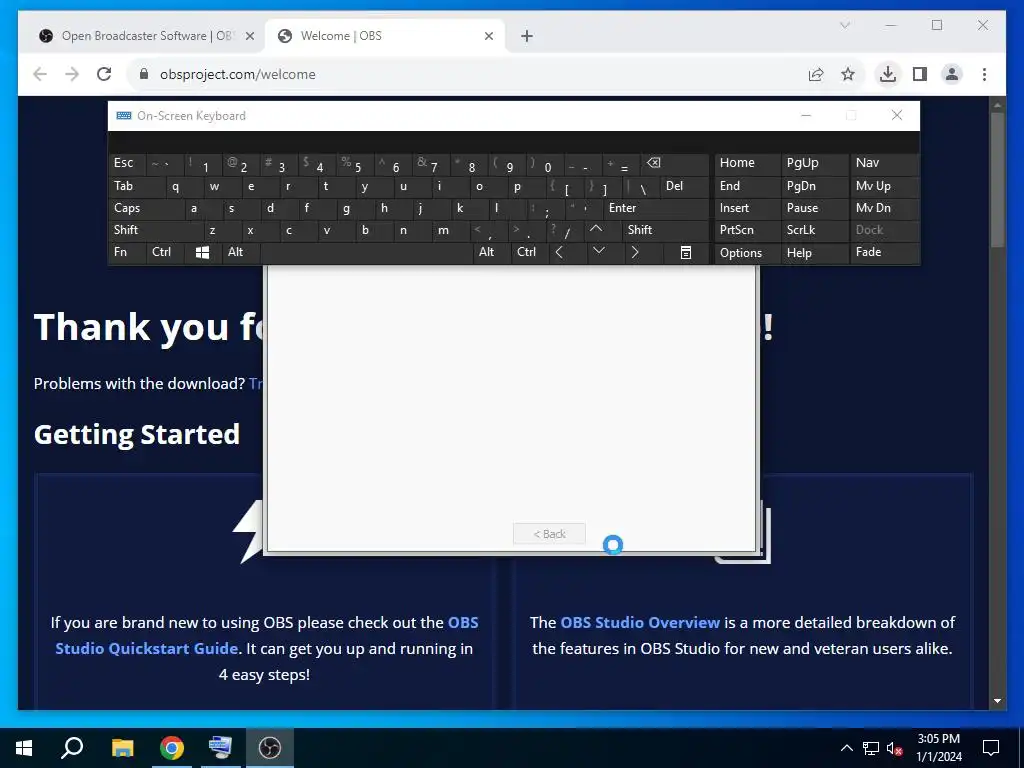Click scrollbar down arrow on webpage
Image resolution: width=1024 pixels, height=768 pixels.
[x=997, y=701]
